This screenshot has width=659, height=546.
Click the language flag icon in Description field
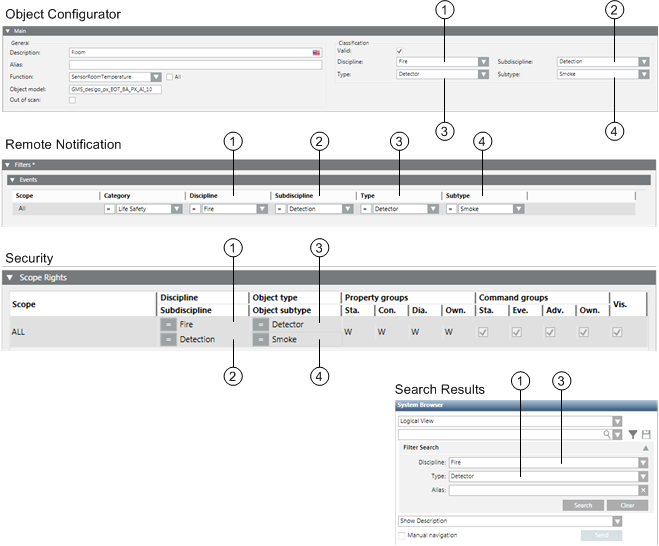coord(316,51)
